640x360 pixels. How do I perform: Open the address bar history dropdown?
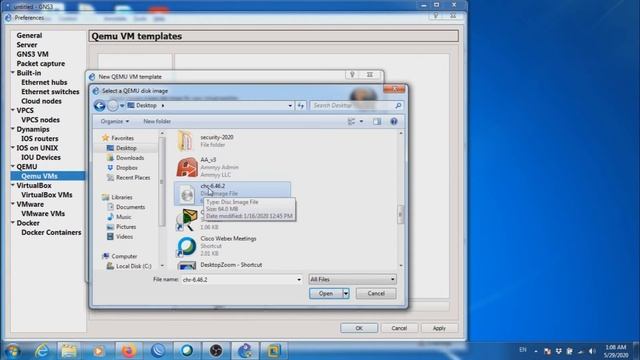pyautogui.click(x=290, y=106)
